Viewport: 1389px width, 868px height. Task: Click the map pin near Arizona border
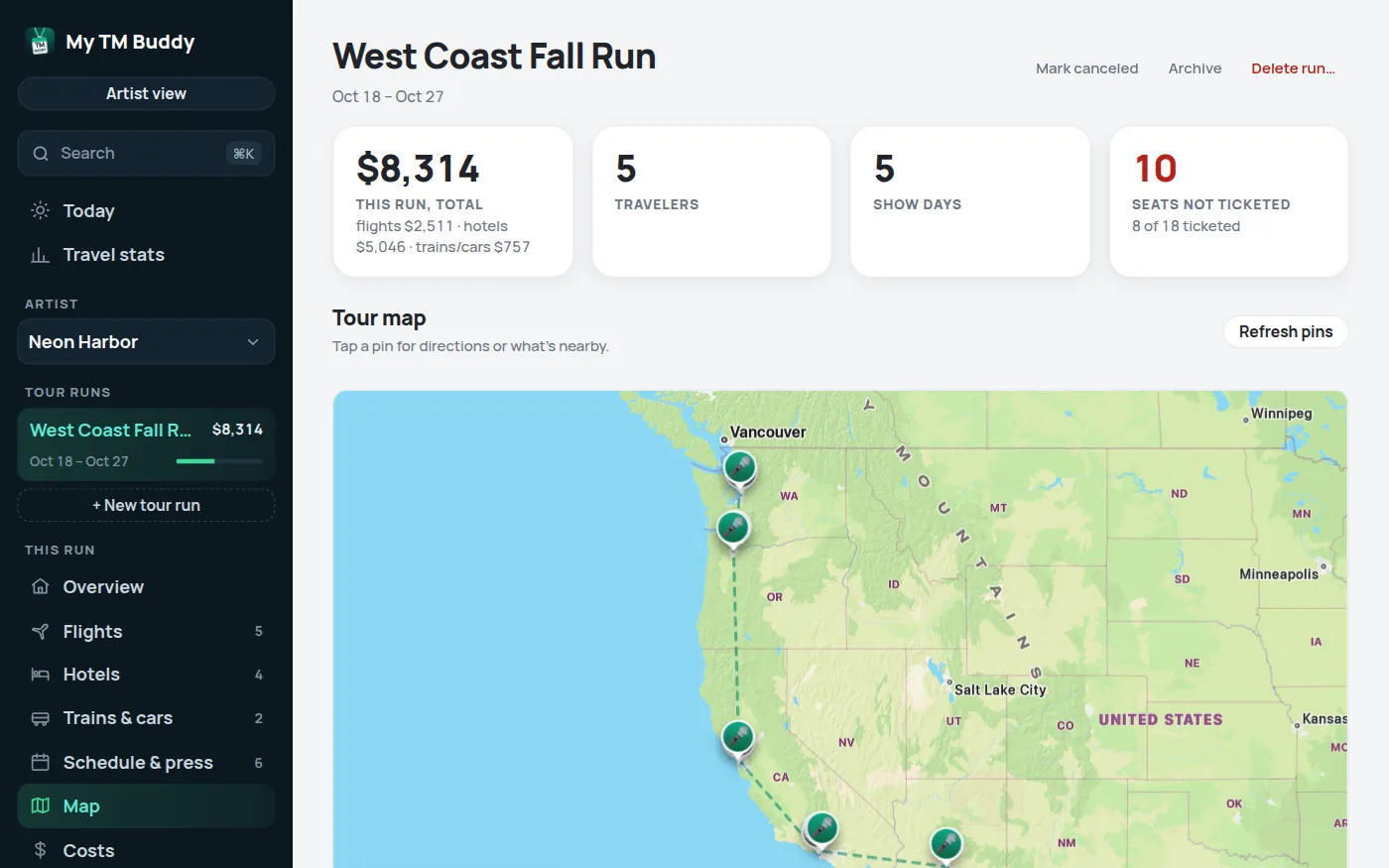(946, 846)
